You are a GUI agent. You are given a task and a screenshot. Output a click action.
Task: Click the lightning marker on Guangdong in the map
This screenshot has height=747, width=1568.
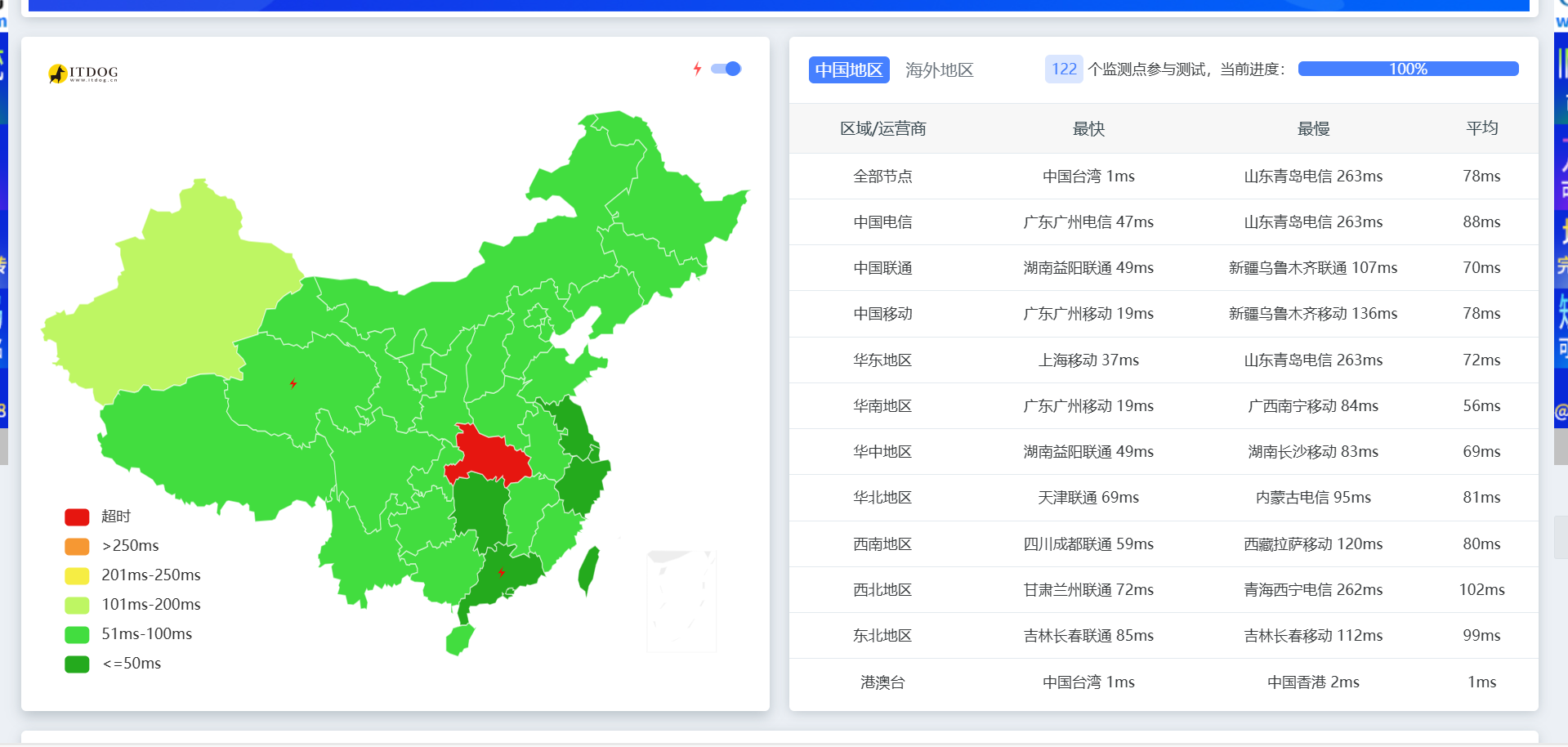[503, 572]
